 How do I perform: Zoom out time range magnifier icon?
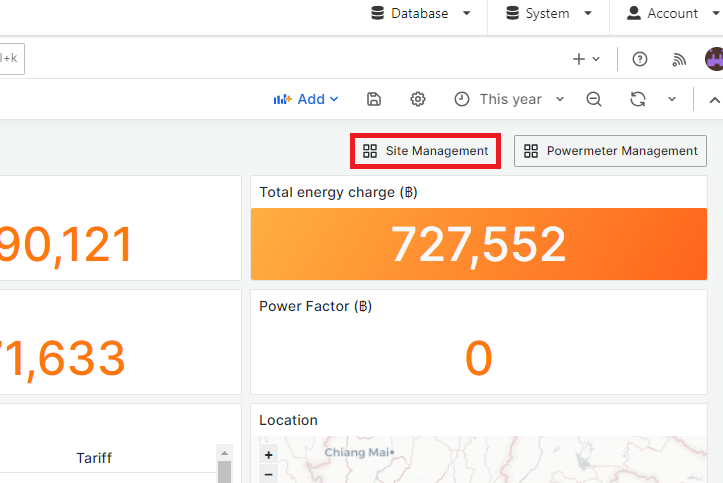[594, 99]
